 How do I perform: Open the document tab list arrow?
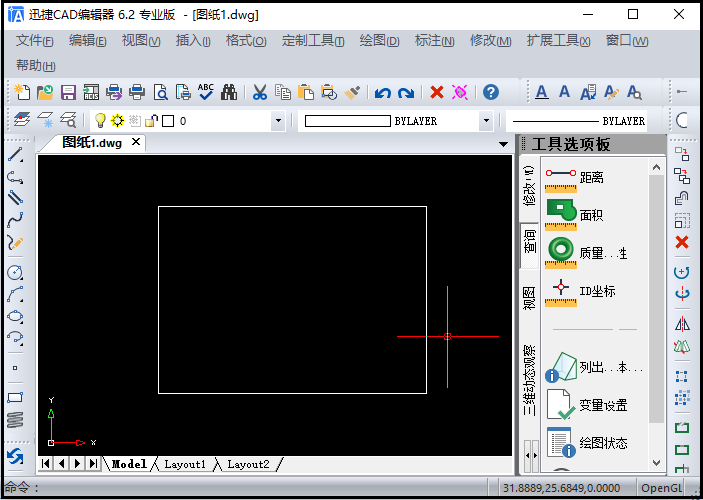[503, 144]
